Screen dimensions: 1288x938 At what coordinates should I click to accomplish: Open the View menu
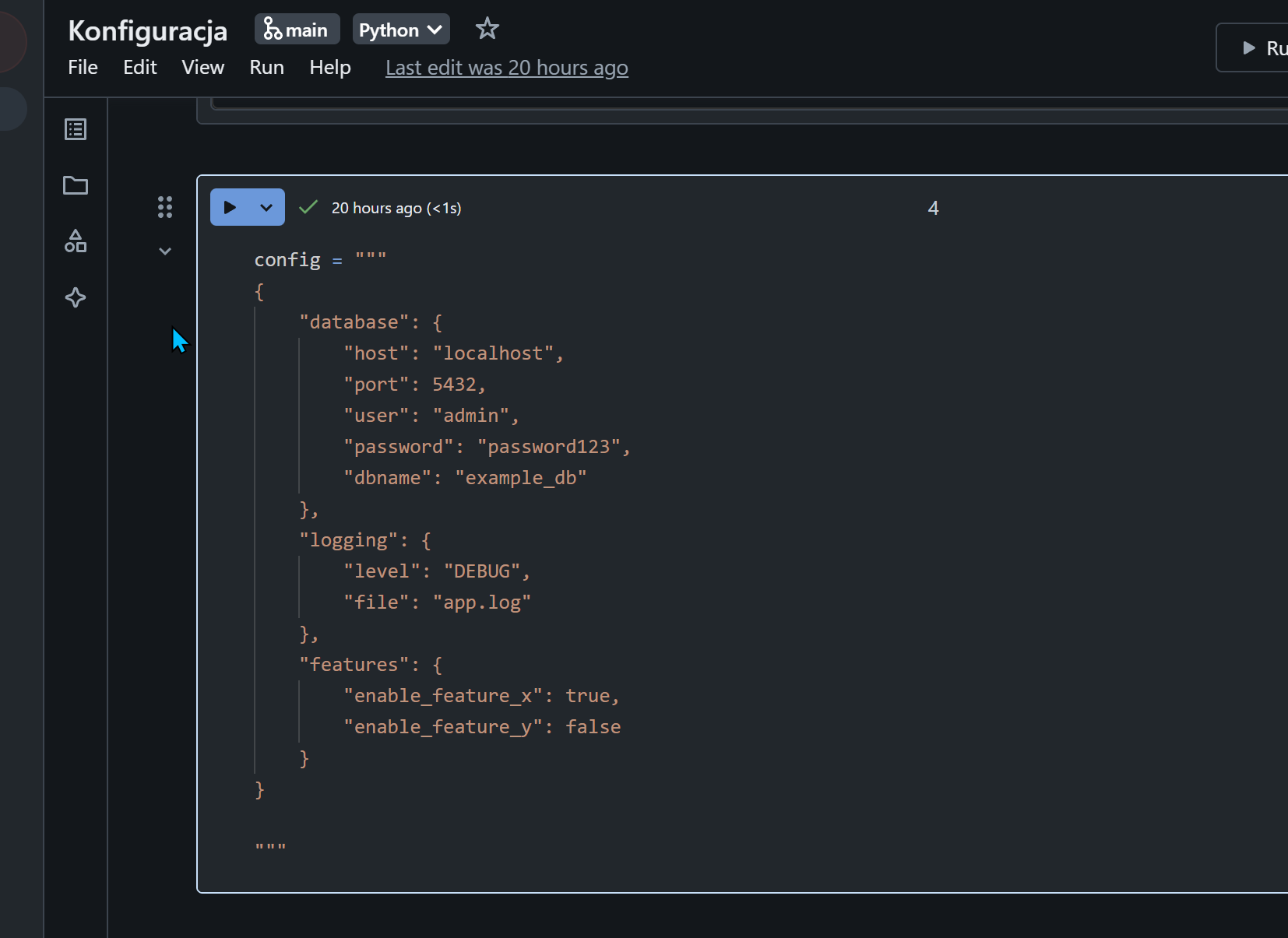click(202, 68)
